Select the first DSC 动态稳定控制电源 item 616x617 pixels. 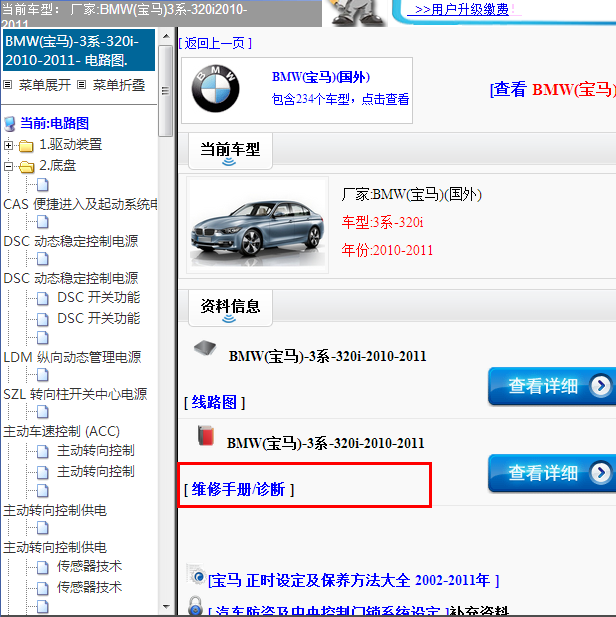(x=71, y=241)
